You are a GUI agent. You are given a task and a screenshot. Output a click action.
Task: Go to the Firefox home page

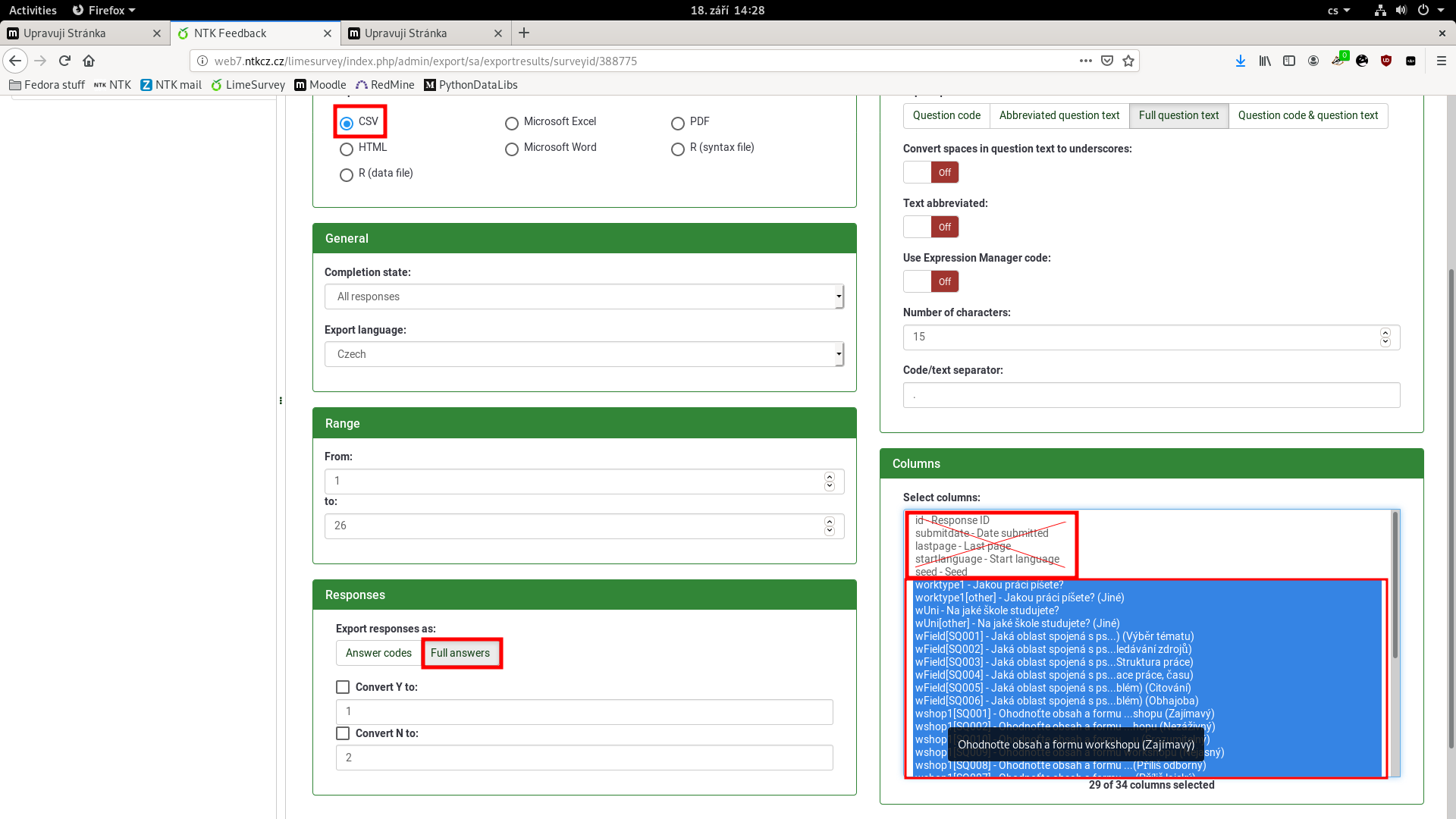[x=89, y=61]
